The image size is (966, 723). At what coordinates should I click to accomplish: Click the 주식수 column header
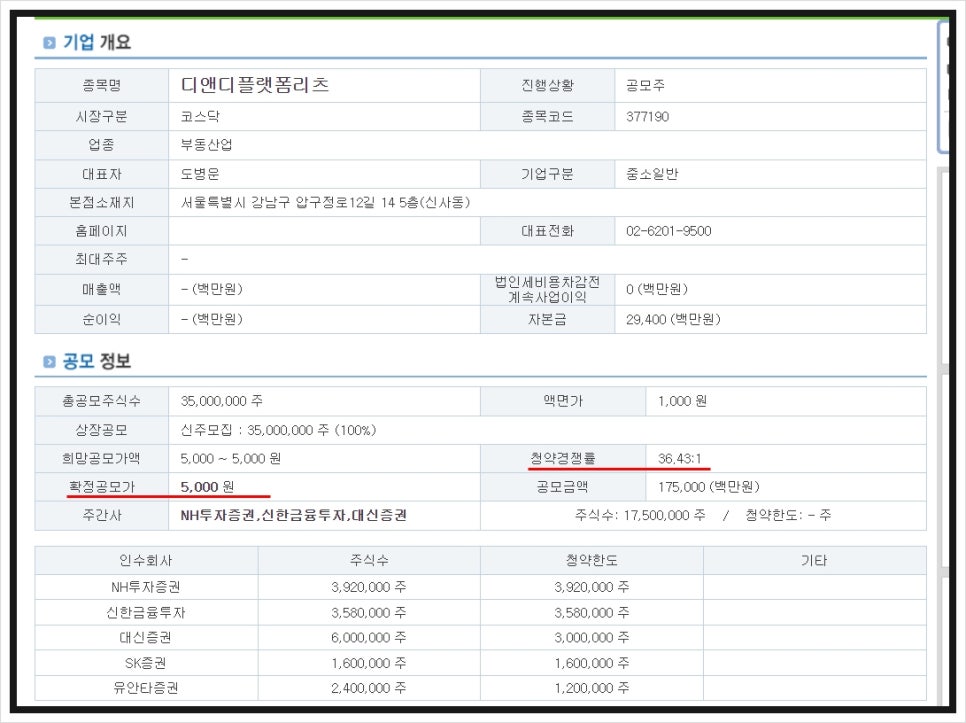369,560
